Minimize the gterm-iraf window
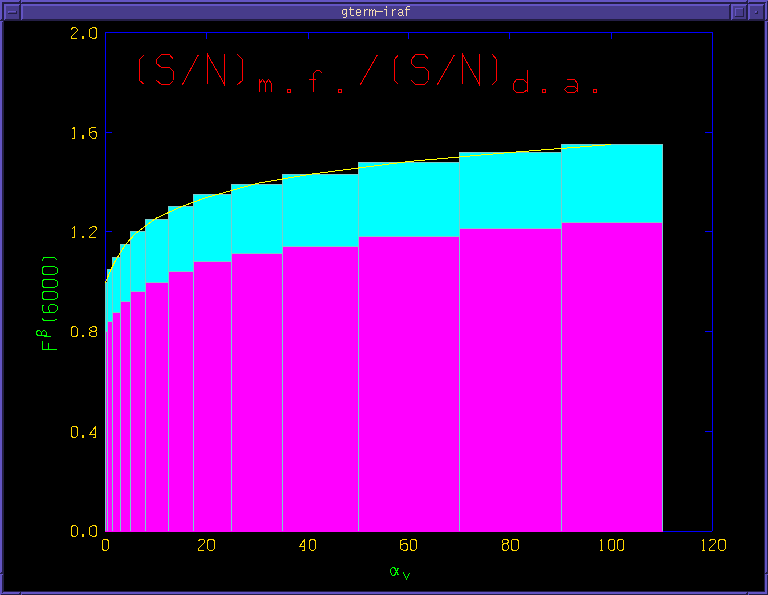Screen dimensions: 768x595 click(739, 10)
